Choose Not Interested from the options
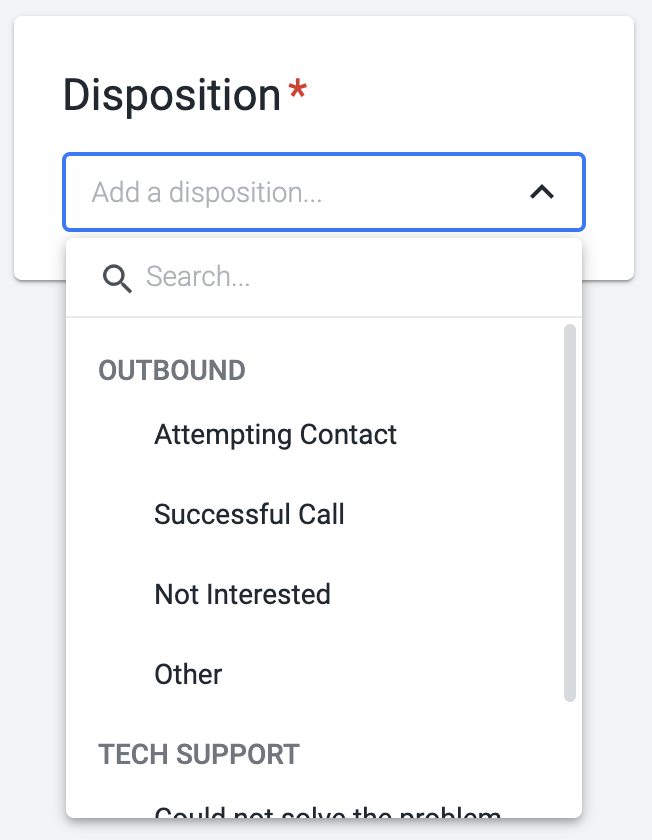Screen dimensions: 652x840 242,594
